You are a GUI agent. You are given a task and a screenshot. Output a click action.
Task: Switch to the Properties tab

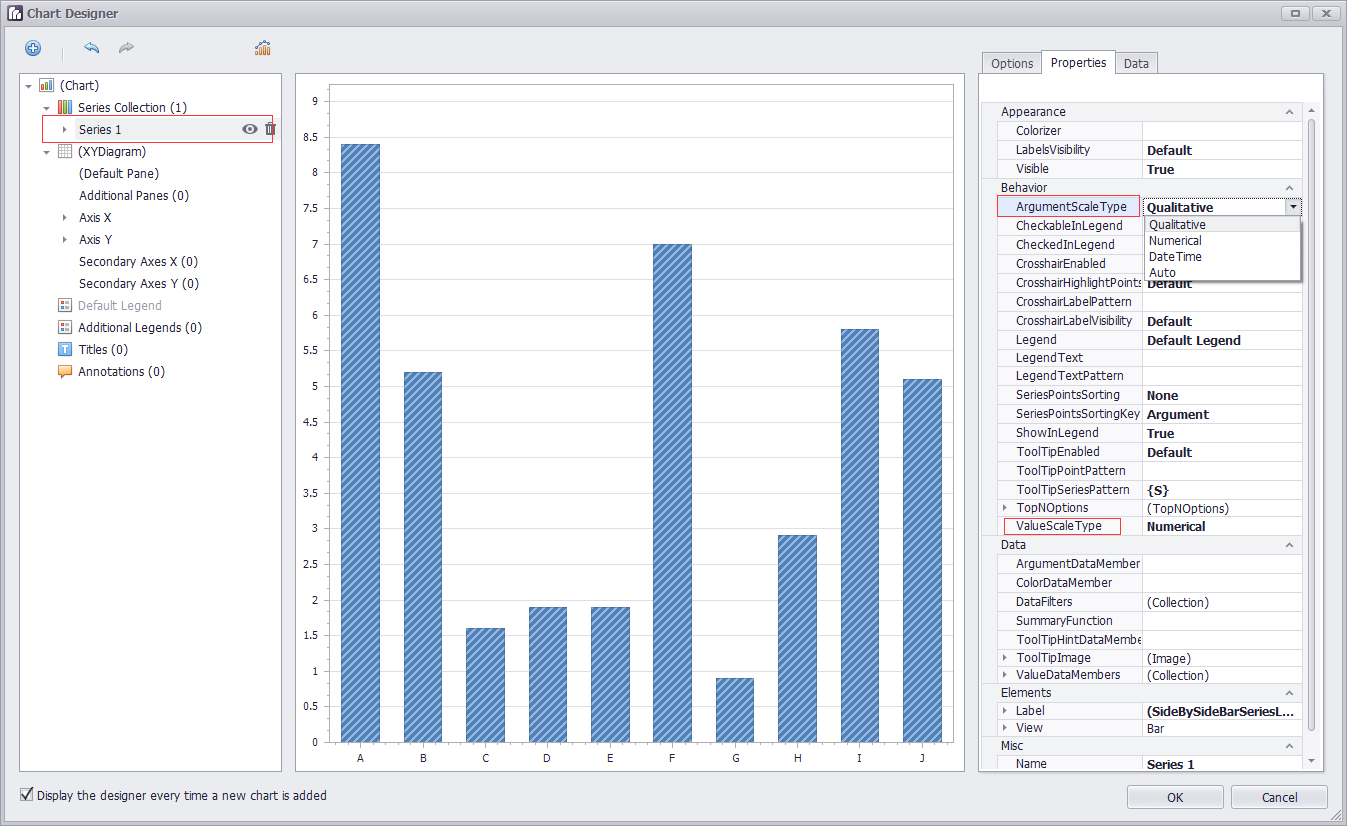[x=1078, y=62]
